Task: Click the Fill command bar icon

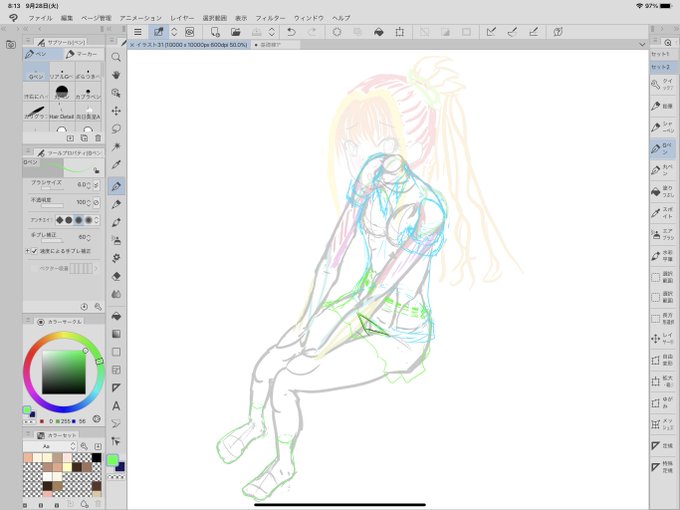Action: [x=379, y=32]
